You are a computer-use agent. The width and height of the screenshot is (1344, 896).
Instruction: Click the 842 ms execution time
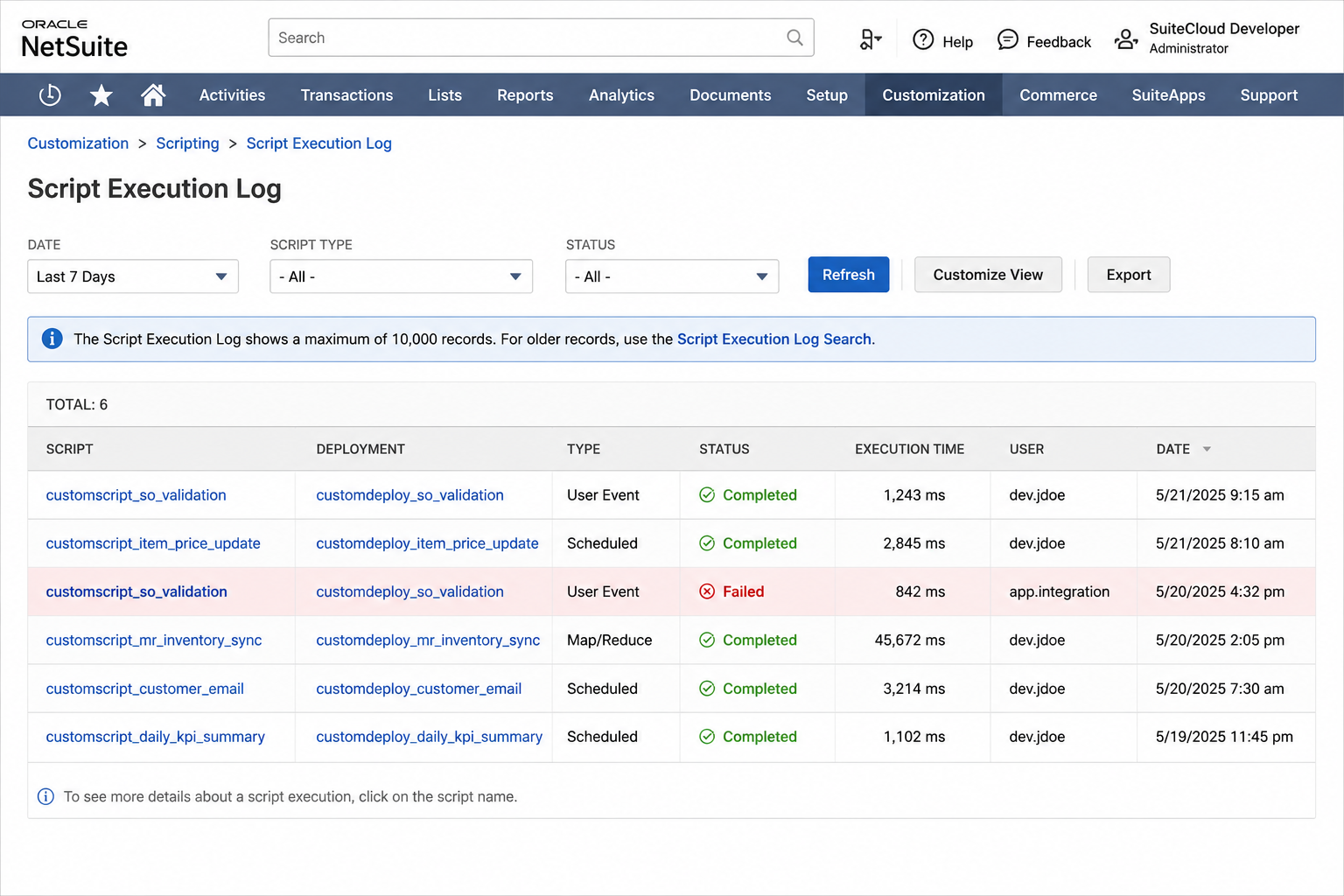tap(920, 591)
